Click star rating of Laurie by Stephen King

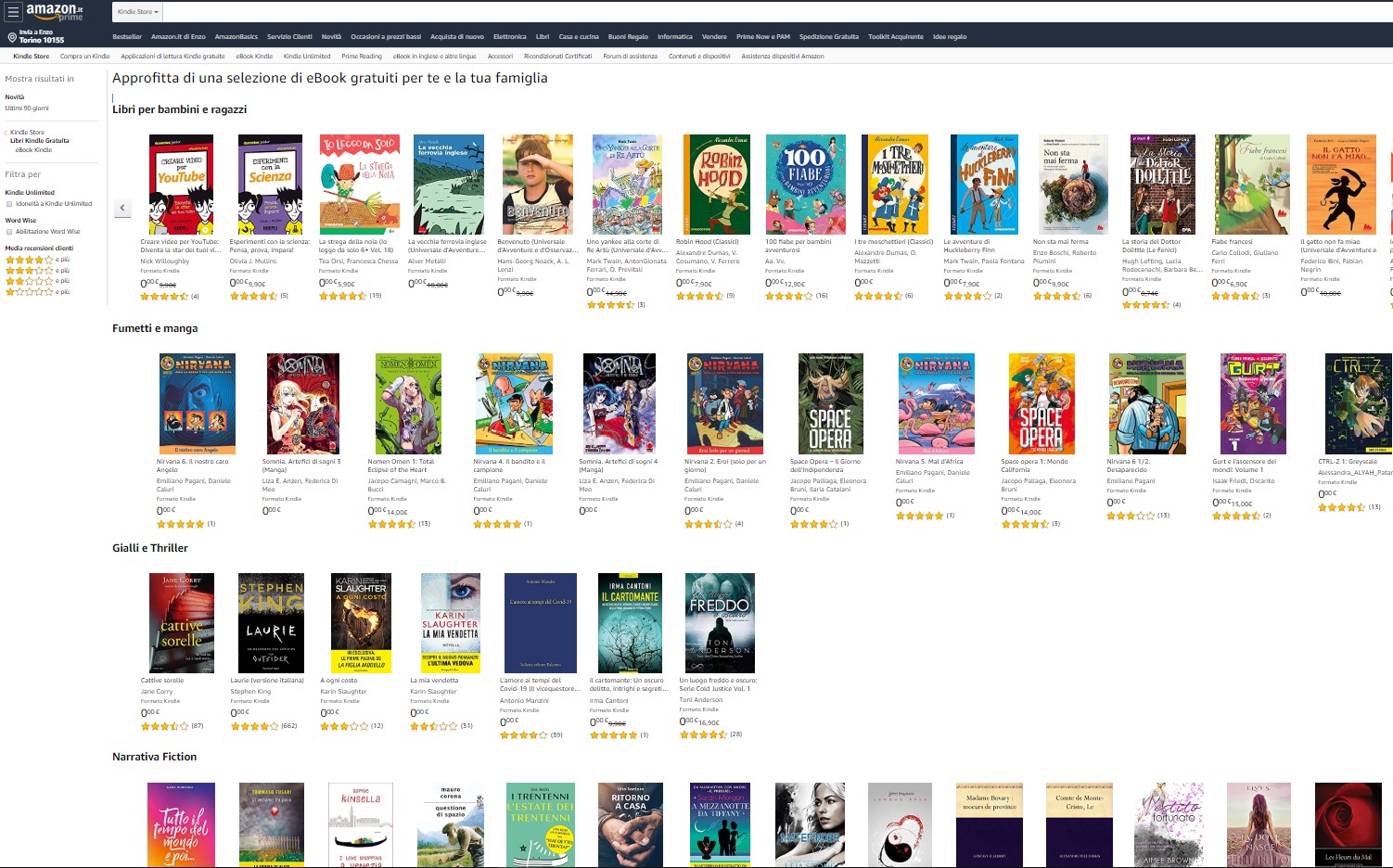(254, 726)
